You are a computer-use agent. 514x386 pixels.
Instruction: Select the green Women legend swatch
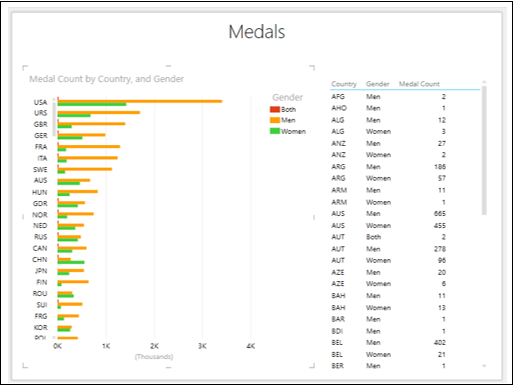275,131
